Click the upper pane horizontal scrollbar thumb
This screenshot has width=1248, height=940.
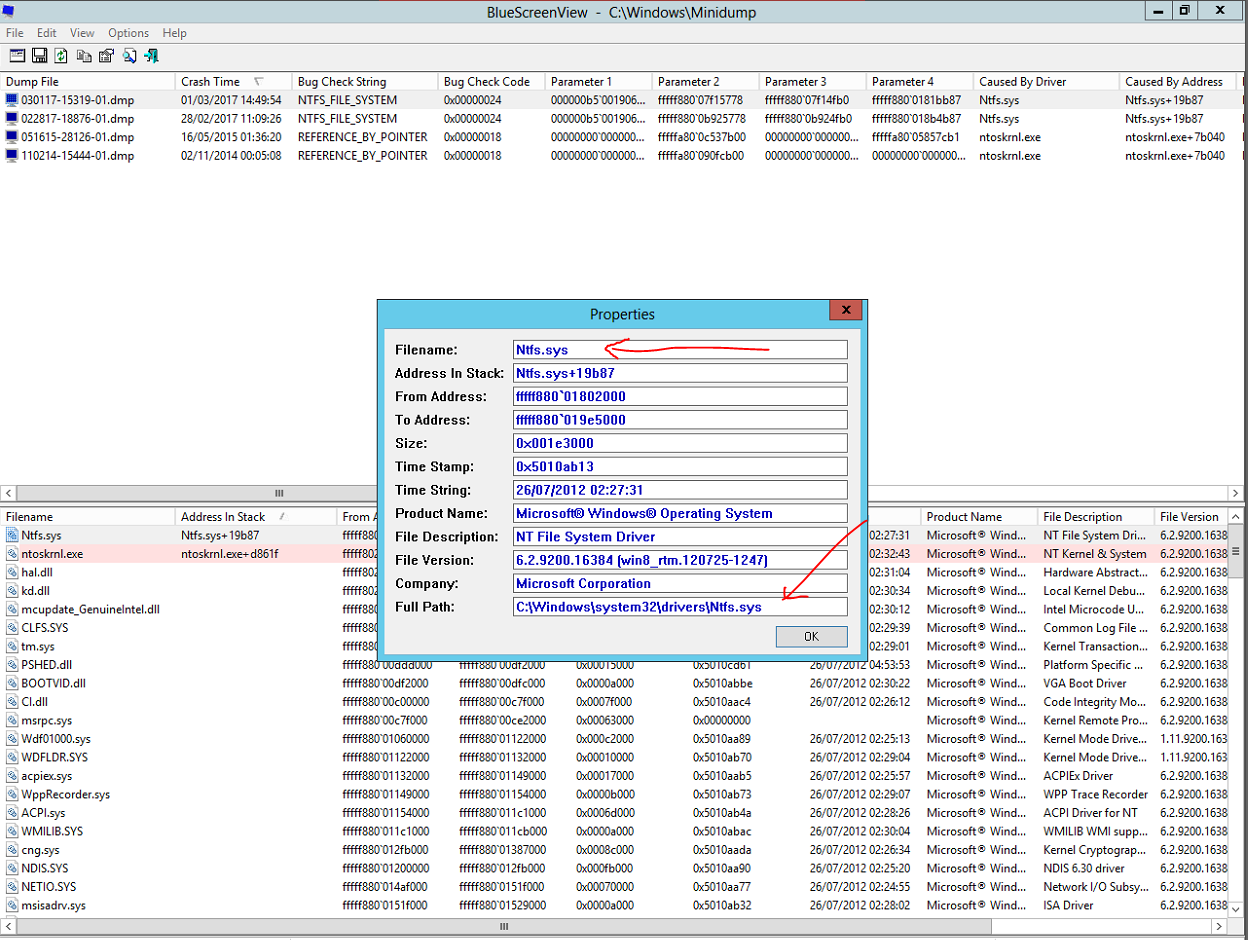click(279, 493)
